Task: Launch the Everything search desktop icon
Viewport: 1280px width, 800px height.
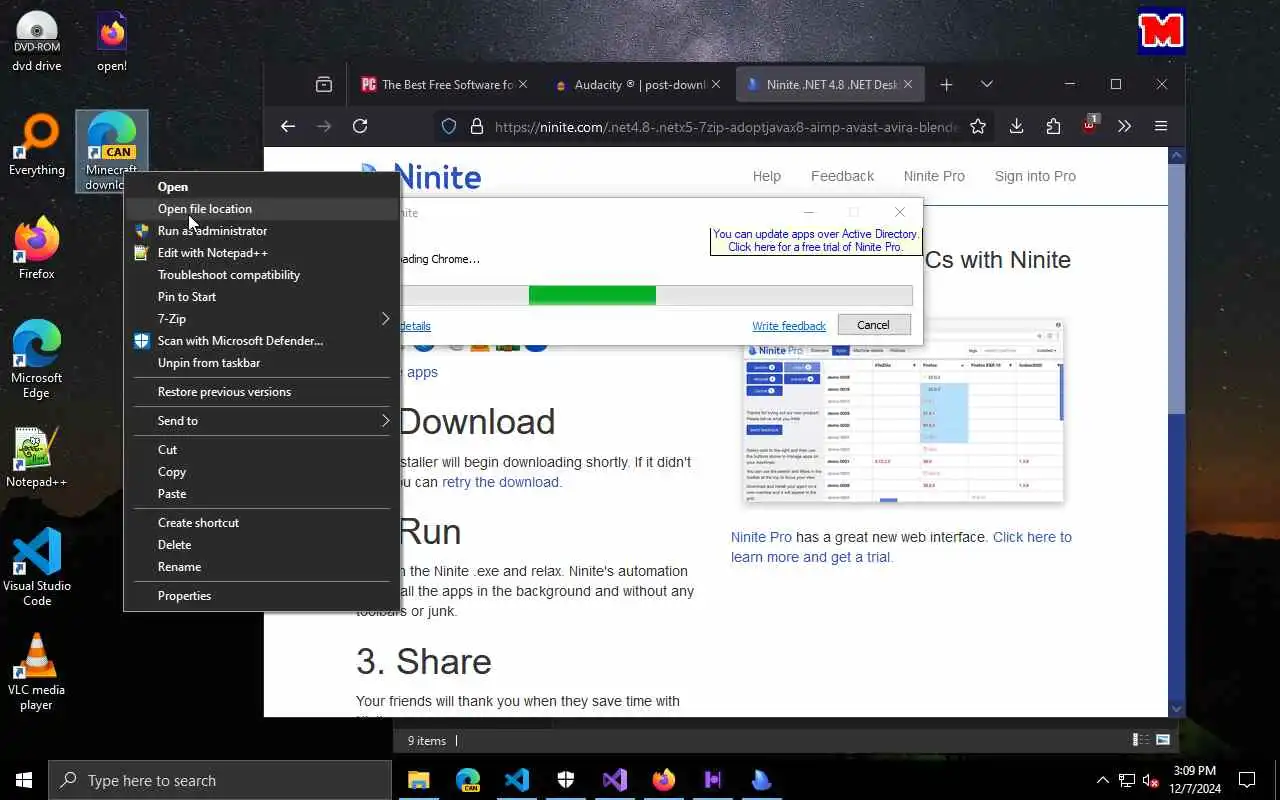Action: tap(37, 146)
